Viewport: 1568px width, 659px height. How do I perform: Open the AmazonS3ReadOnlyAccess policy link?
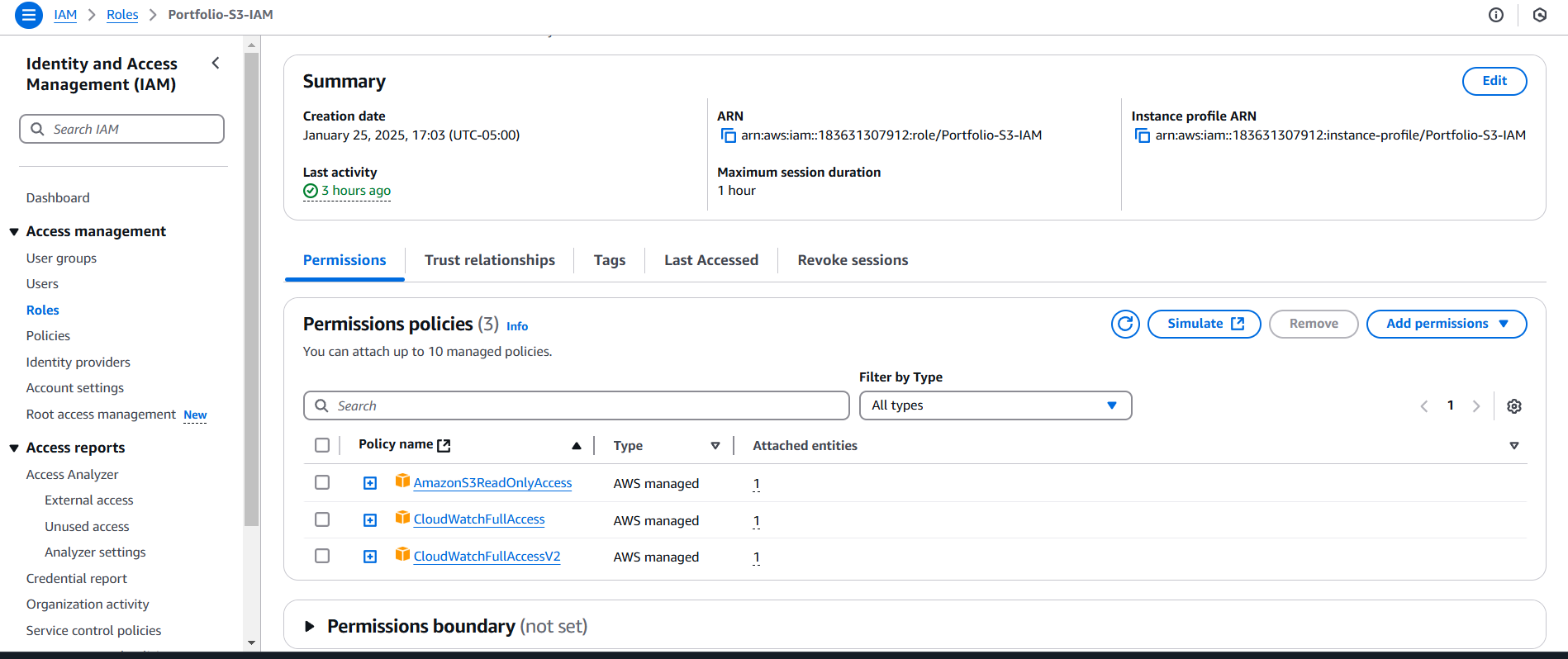(x=492, y=483)
